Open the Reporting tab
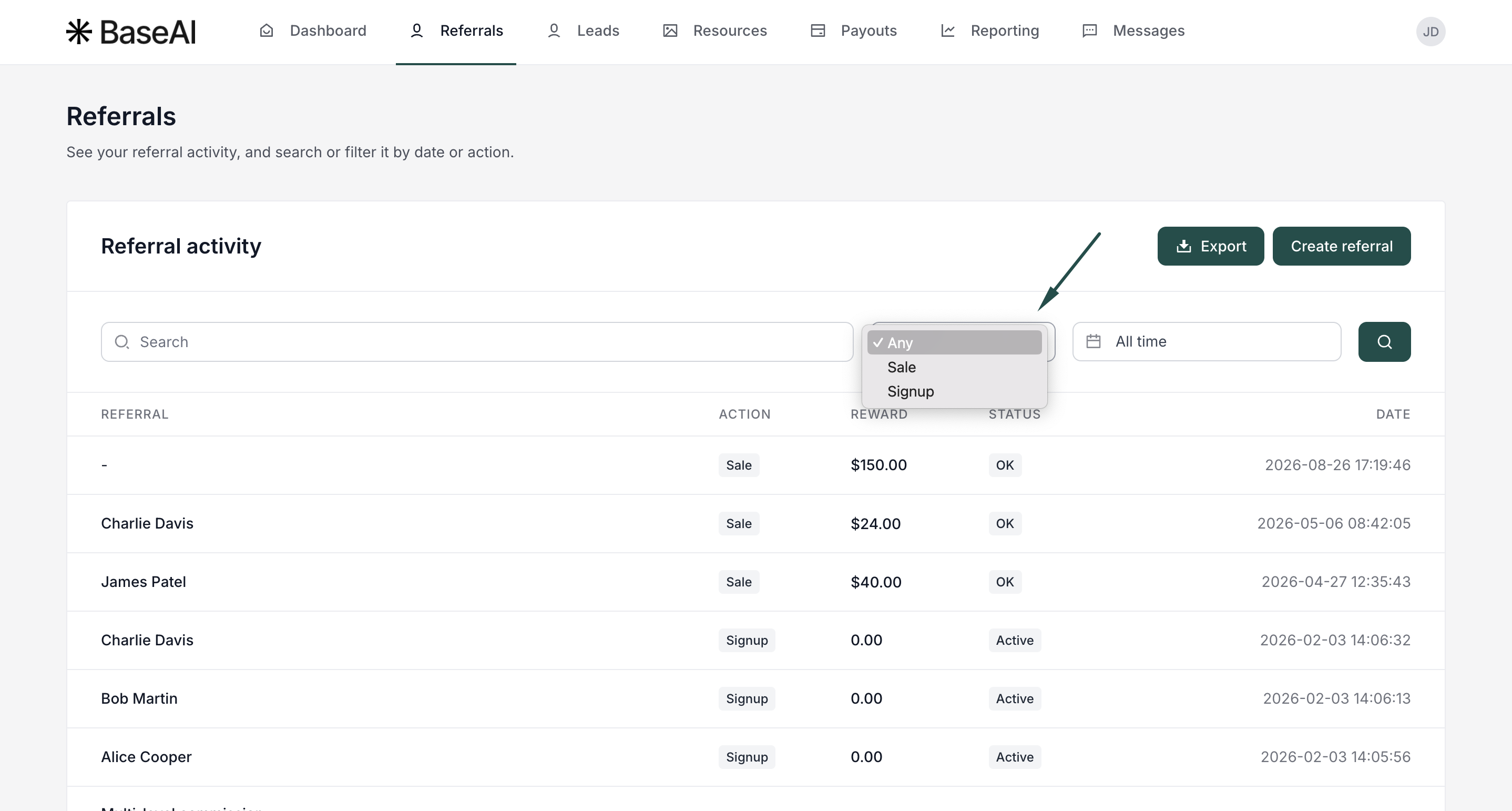1512x811 pixels. tap(989, 31)
